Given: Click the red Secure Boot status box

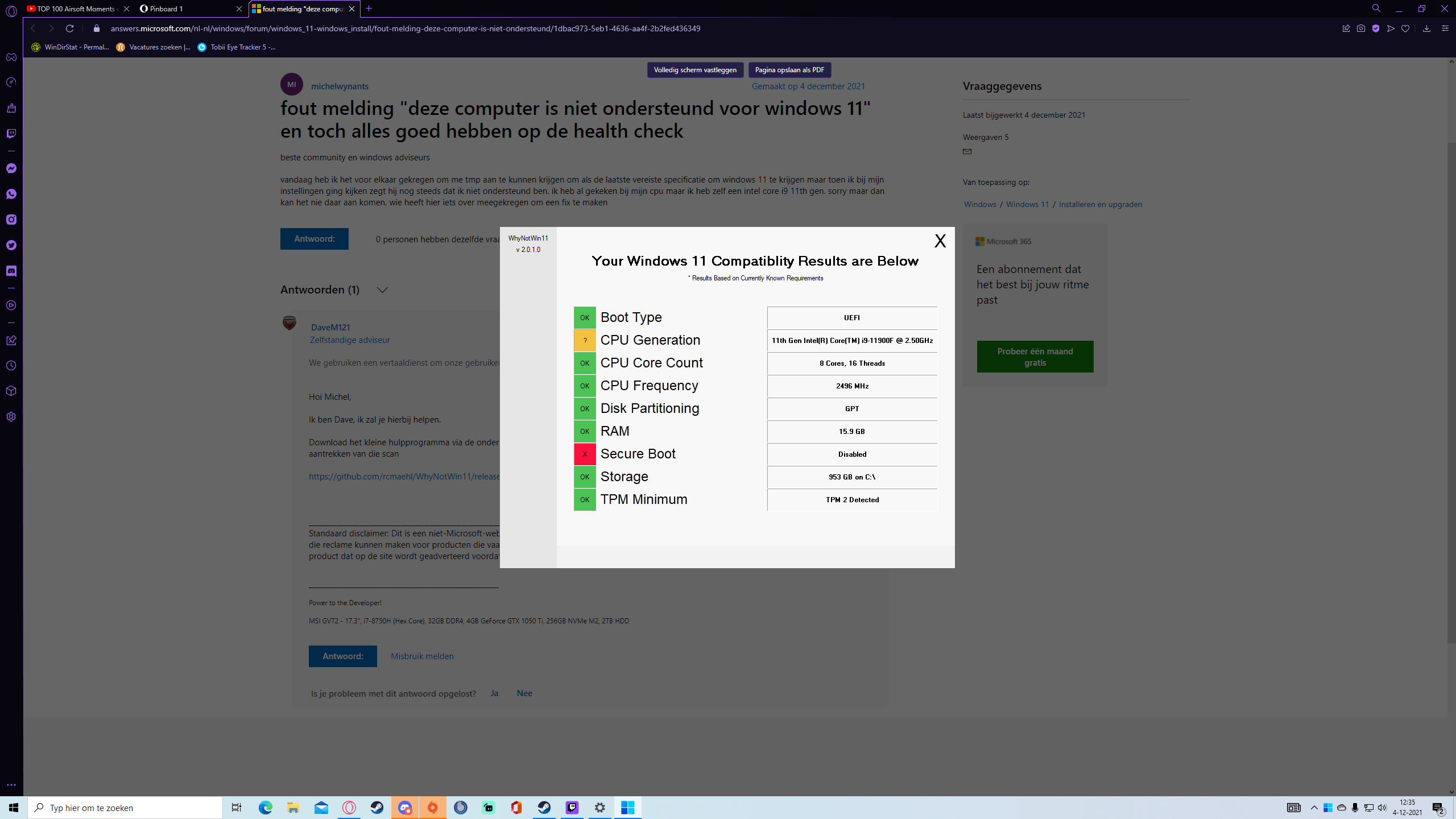Looking at the screenshot, I should (585, 454).
